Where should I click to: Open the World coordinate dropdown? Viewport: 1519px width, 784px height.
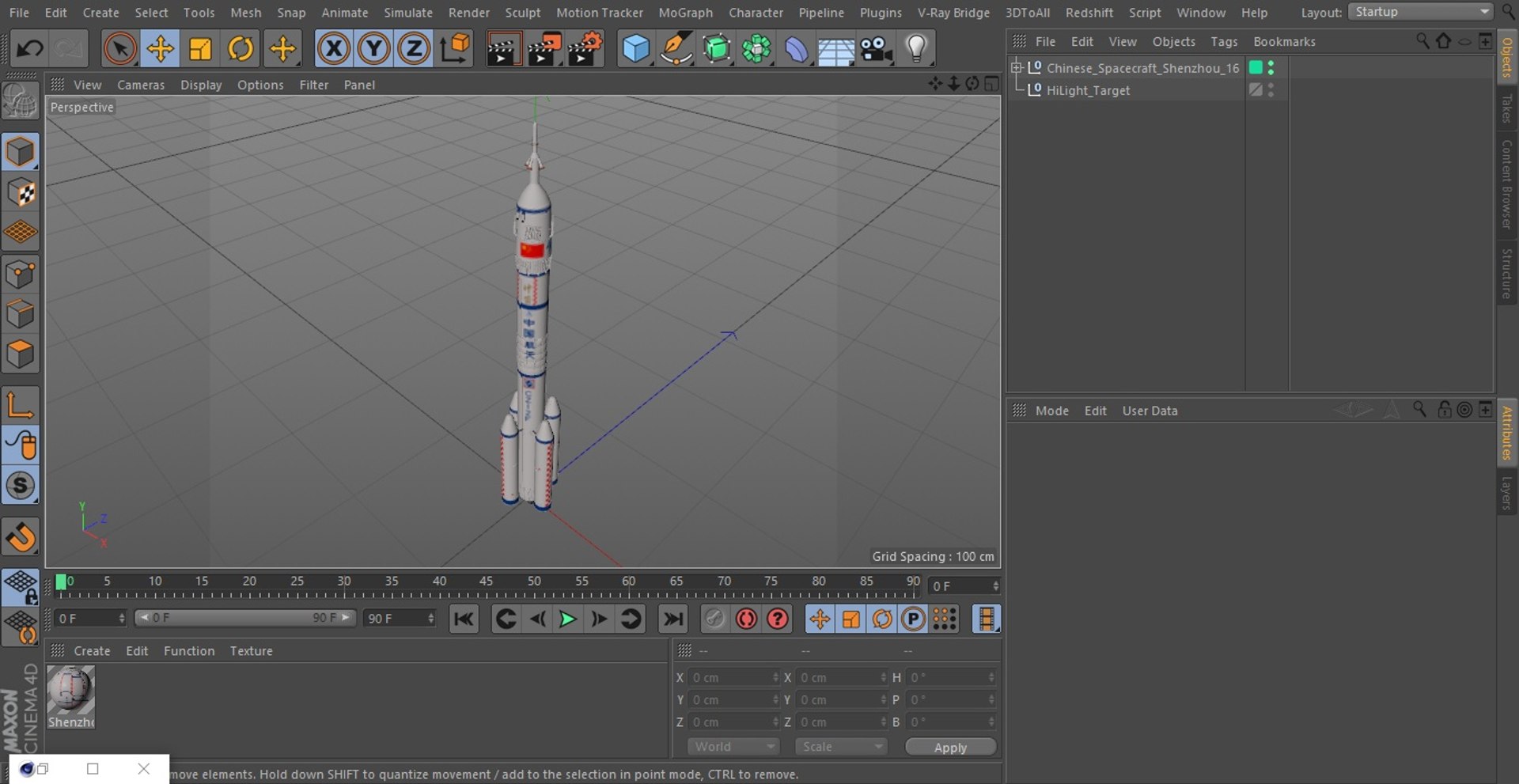pyautogui.click(x=733, y=747)
